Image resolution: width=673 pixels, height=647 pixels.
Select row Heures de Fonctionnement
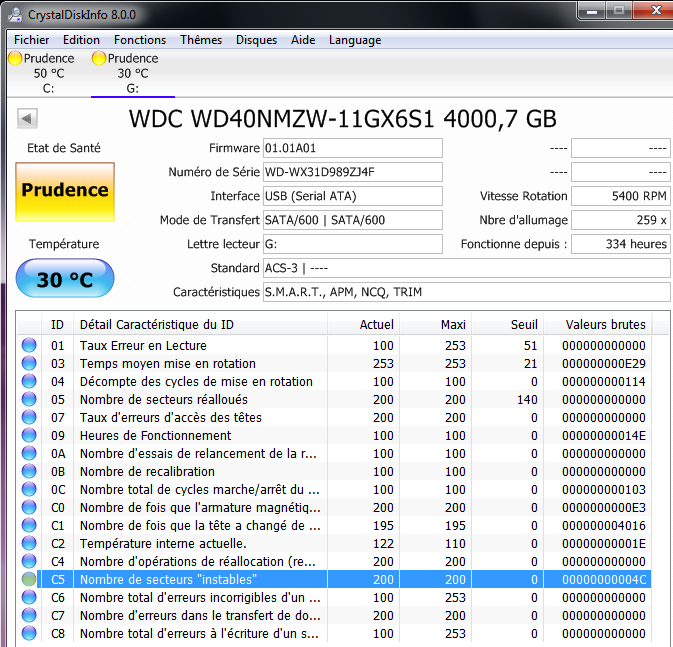334,435
